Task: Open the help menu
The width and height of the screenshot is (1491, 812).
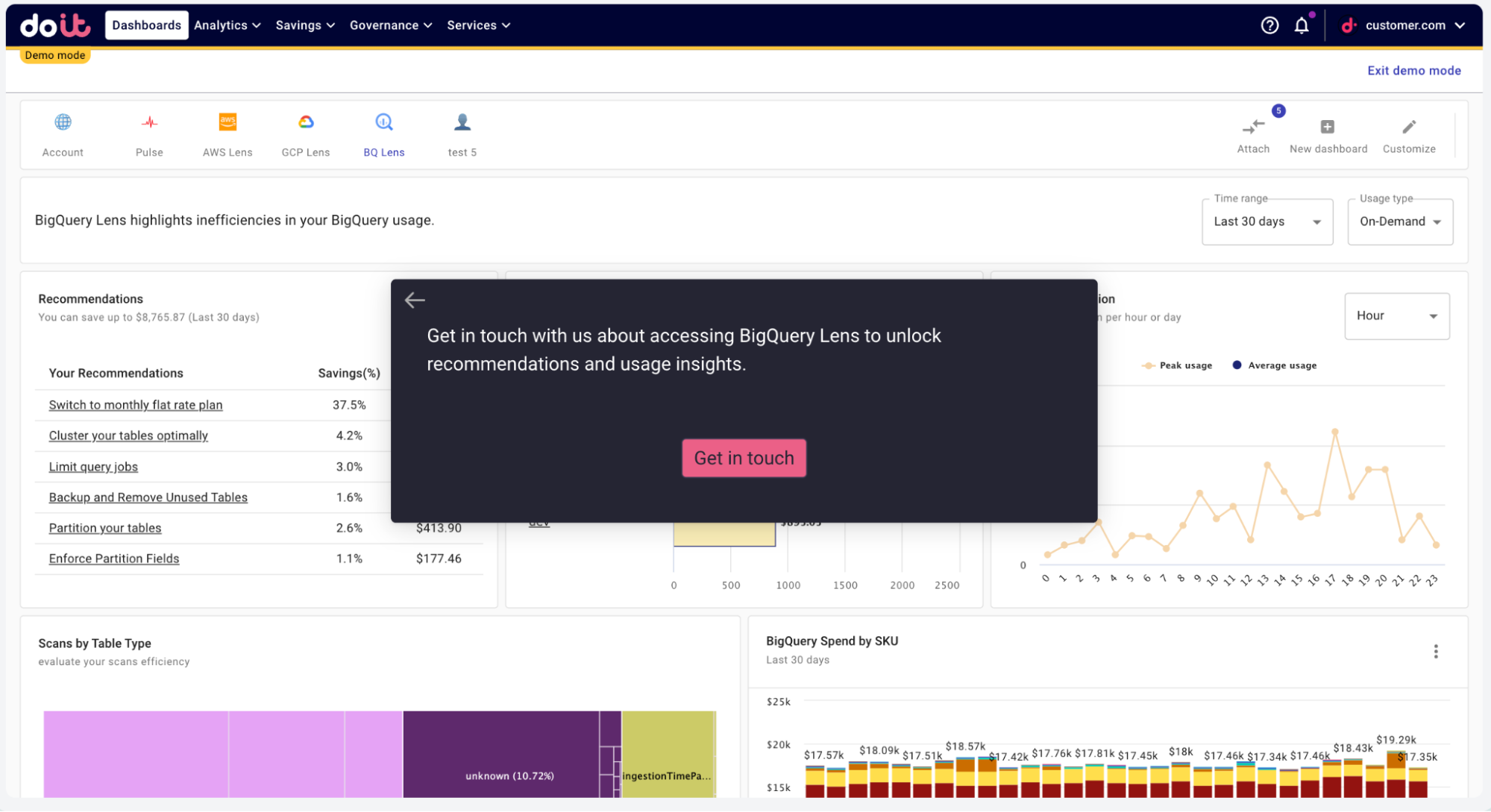Action: 1269,25
